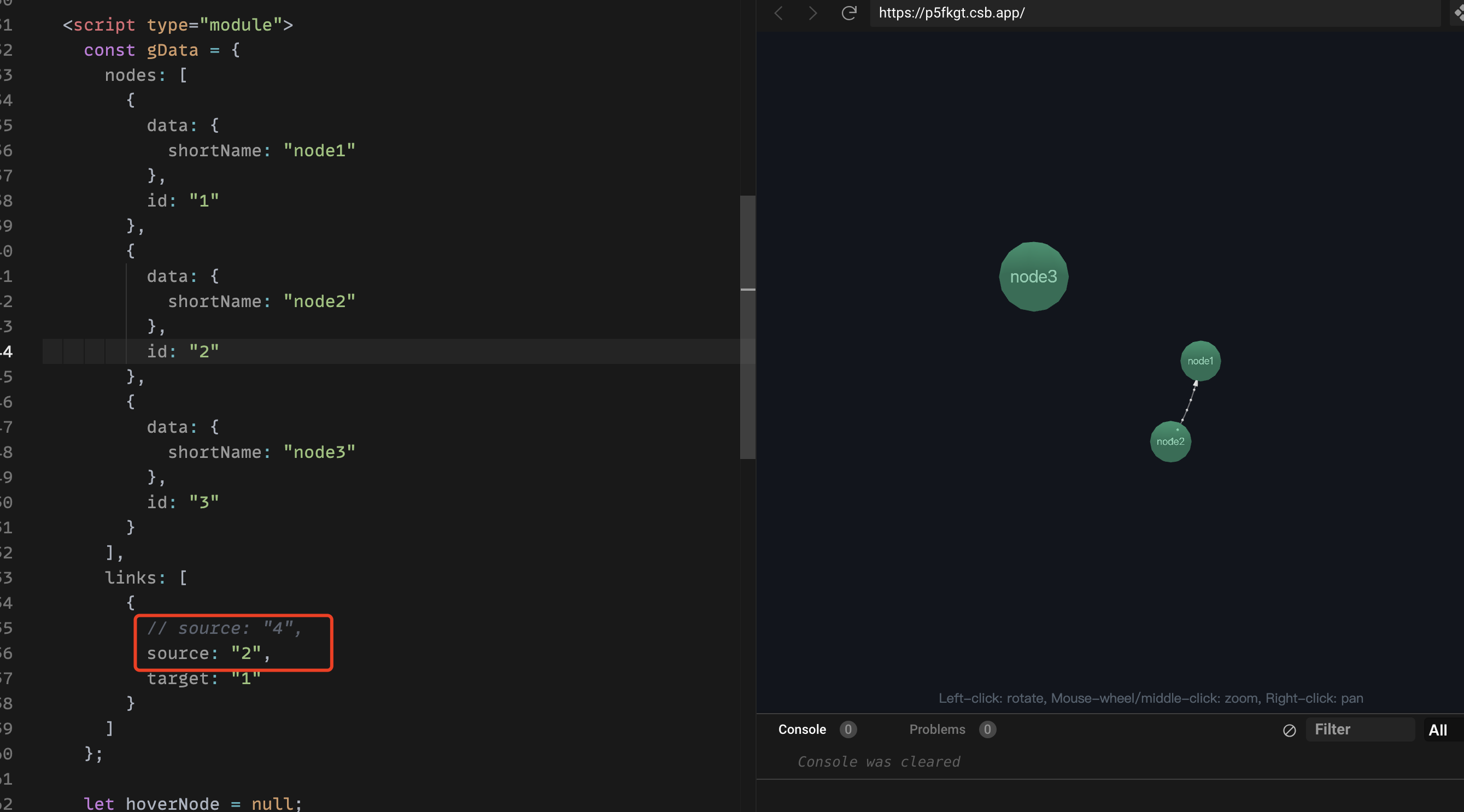The width and height of the screenshot is (1464, 812).
Task: Click the highlighted id "2" code line
Action: tap(182, 352)
